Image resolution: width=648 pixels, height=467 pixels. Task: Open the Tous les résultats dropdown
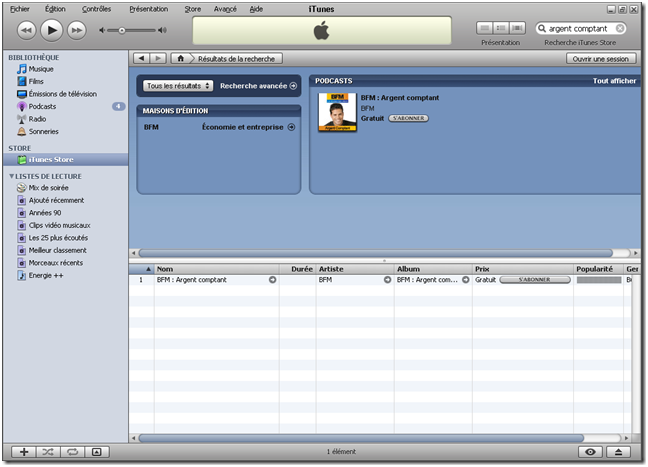point(178,86)
